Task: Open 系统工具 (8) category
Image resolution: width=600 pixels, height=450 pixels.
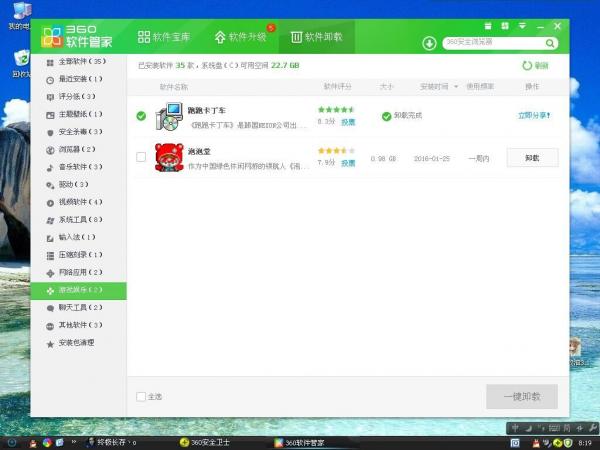Action: tap(78, 220)
